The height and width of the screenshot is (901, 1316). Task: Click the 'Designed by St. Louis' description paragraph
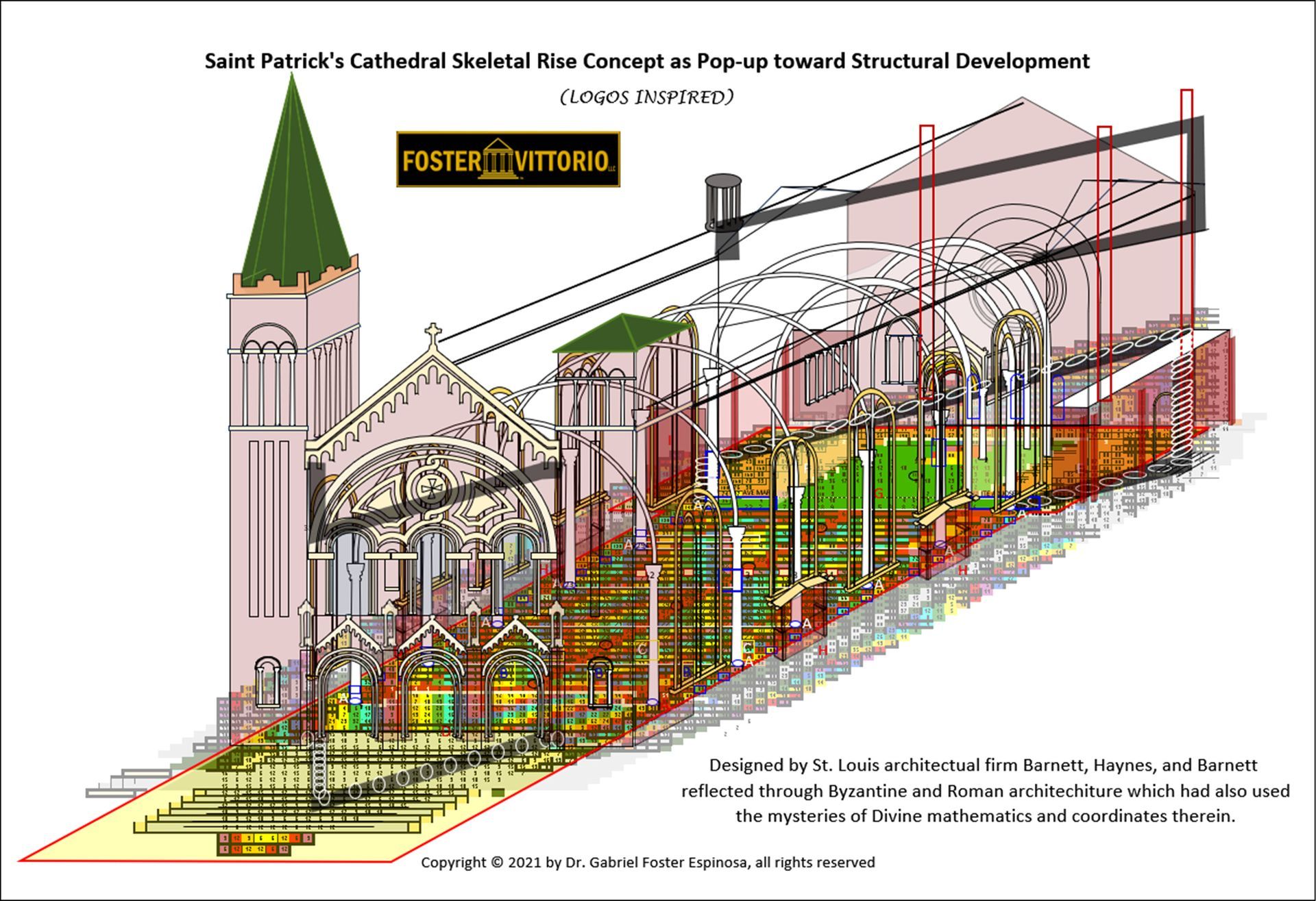[x=985, y=790]
